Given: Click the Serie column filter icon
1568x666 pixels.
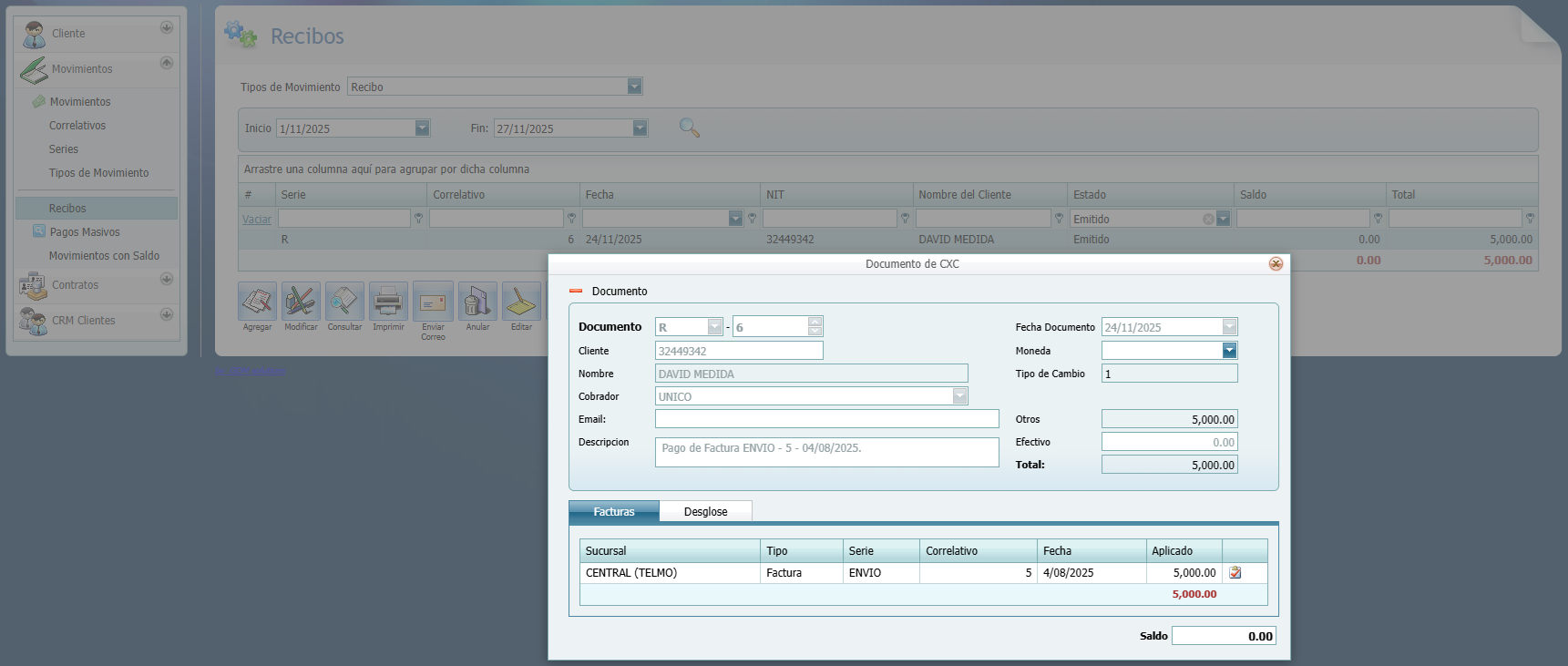Looking at the screenshot, I should point(419,219).
